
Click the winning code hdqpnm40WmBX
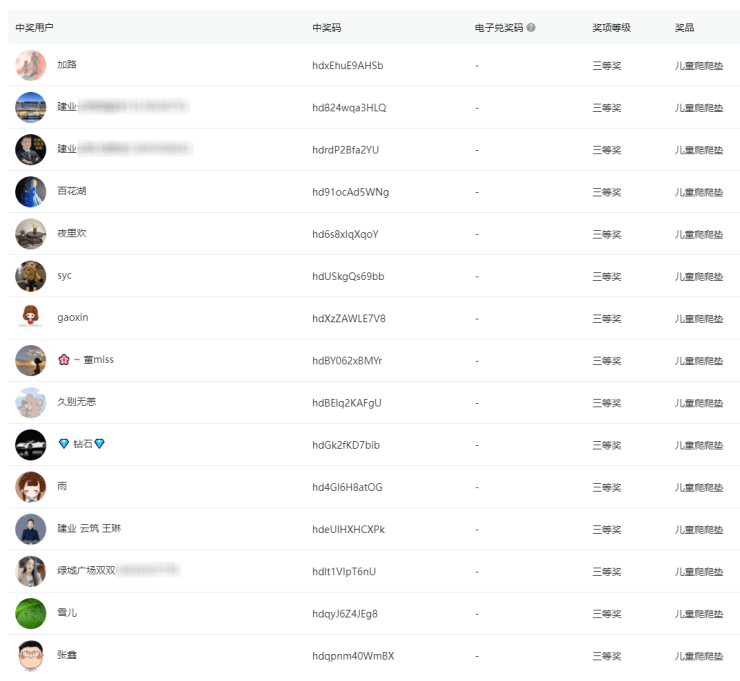(x=353, y=656)
